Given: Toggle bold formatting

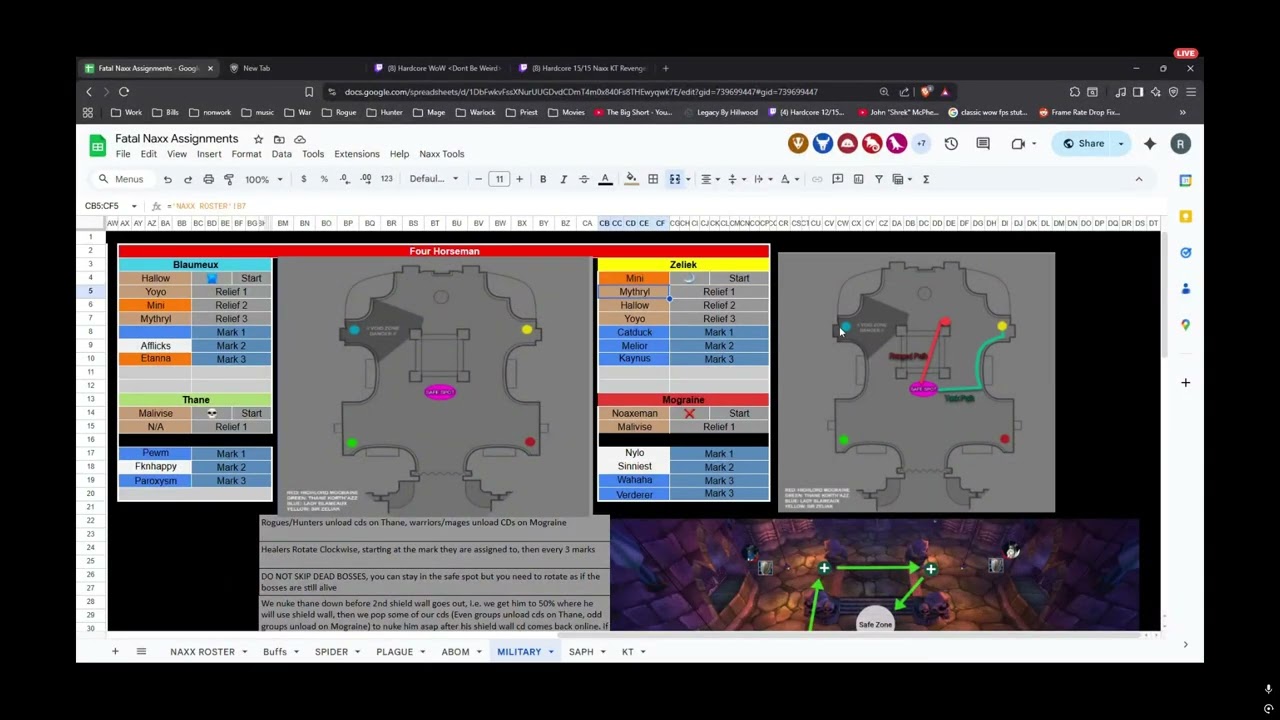Looking at the screenshot, I should [543, 179].
